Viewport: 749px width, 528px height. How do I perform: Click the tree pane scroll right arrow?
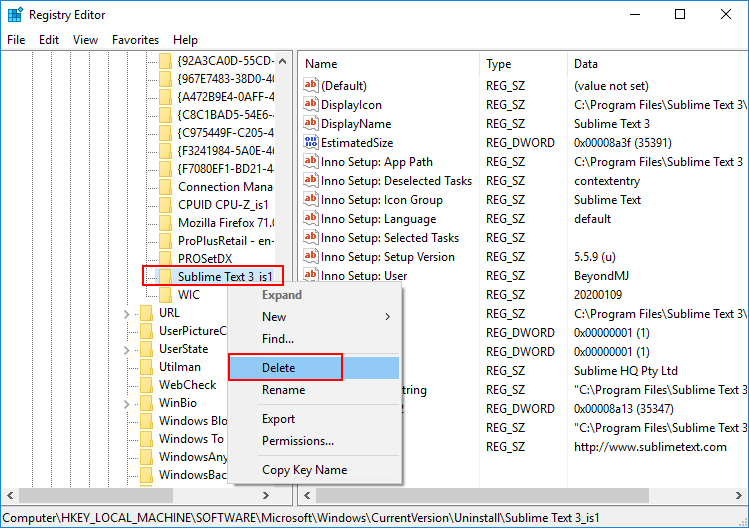pos(266,496)
